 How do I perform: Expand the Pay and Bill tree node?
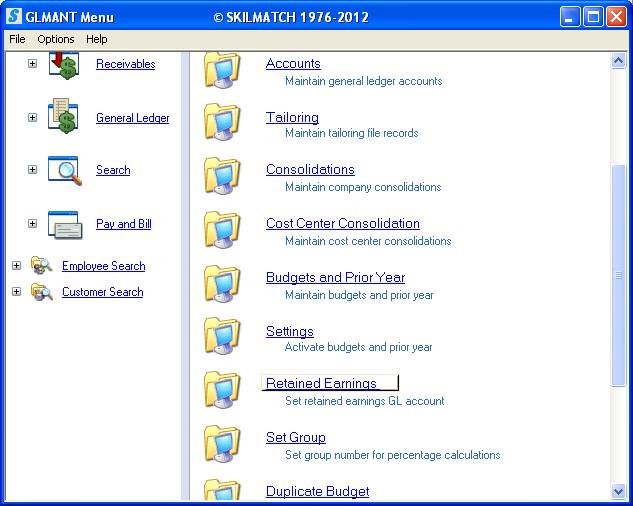(x=32, y=223)
